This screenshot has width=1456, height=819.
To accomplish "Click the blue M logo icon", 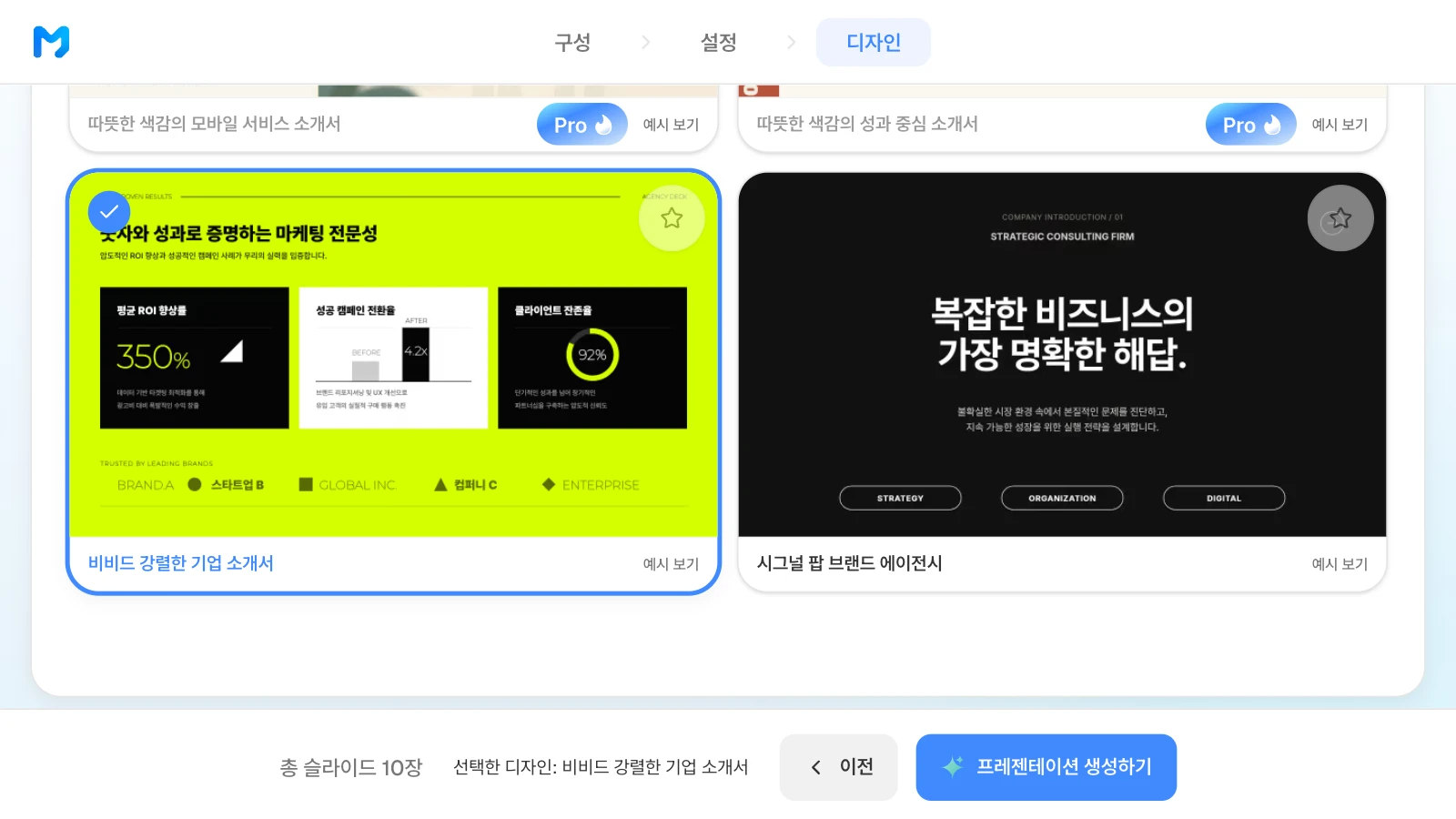I will point(51,42).
